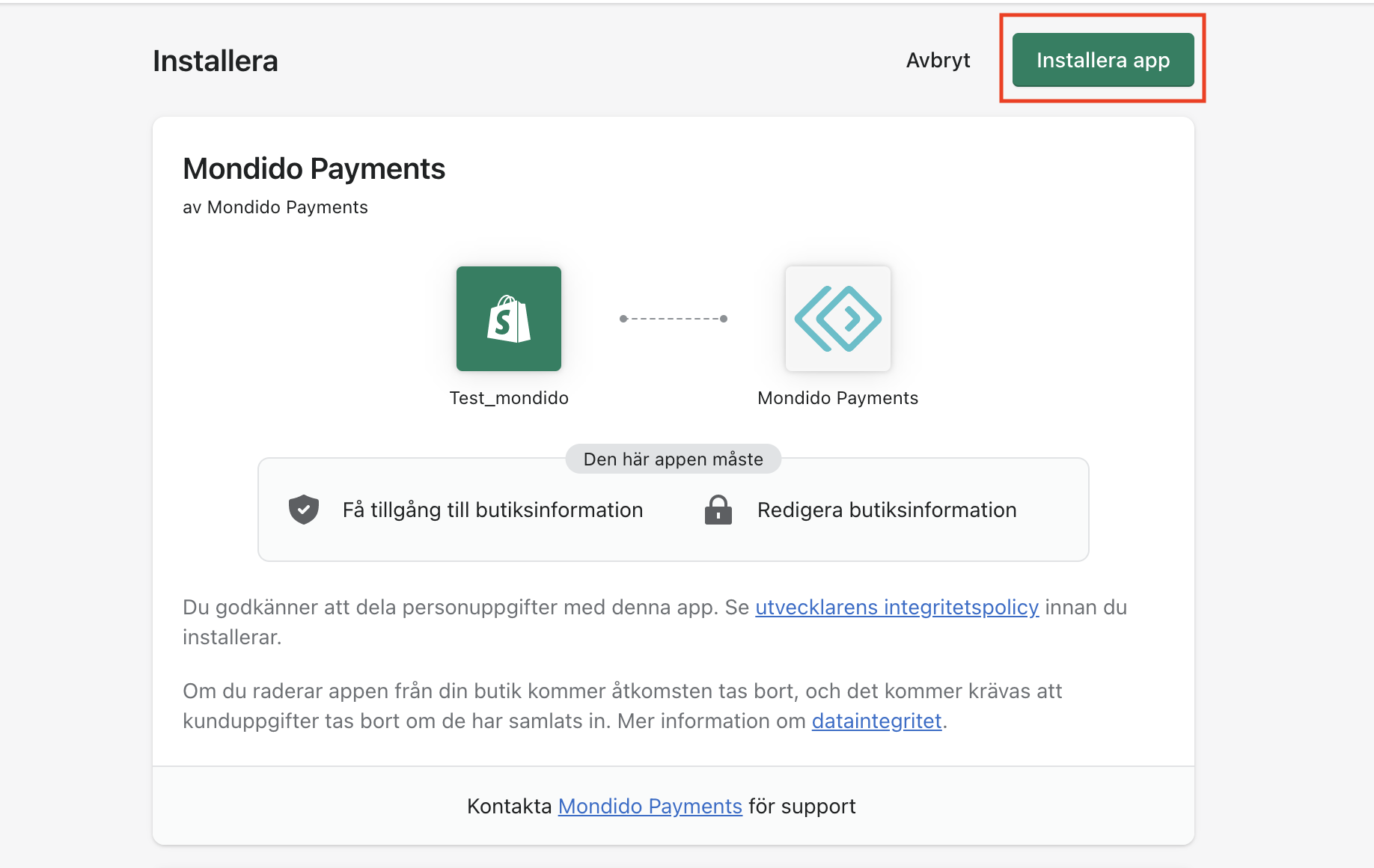The height and width of the screenshot is (868, 1374).
Task: Click Avbryt to cancel installation
Action: [x=938, y=60]
